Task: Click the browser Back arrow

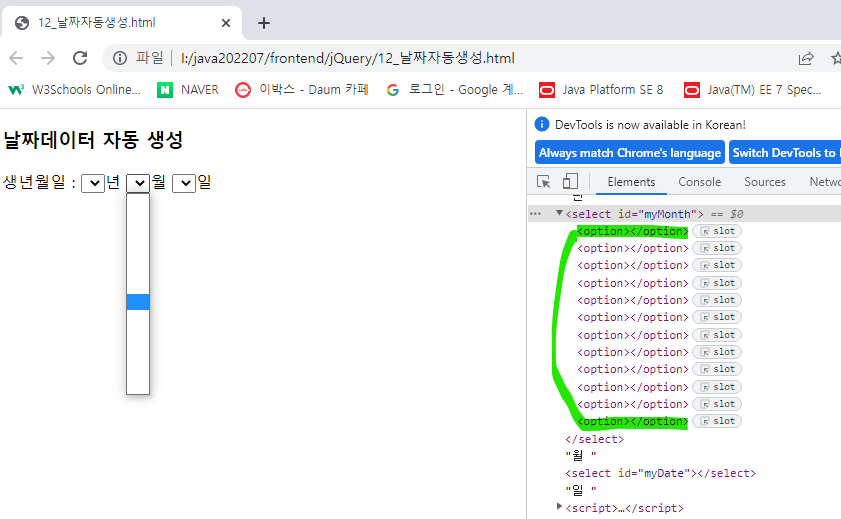Action: (x=16, y=58)
